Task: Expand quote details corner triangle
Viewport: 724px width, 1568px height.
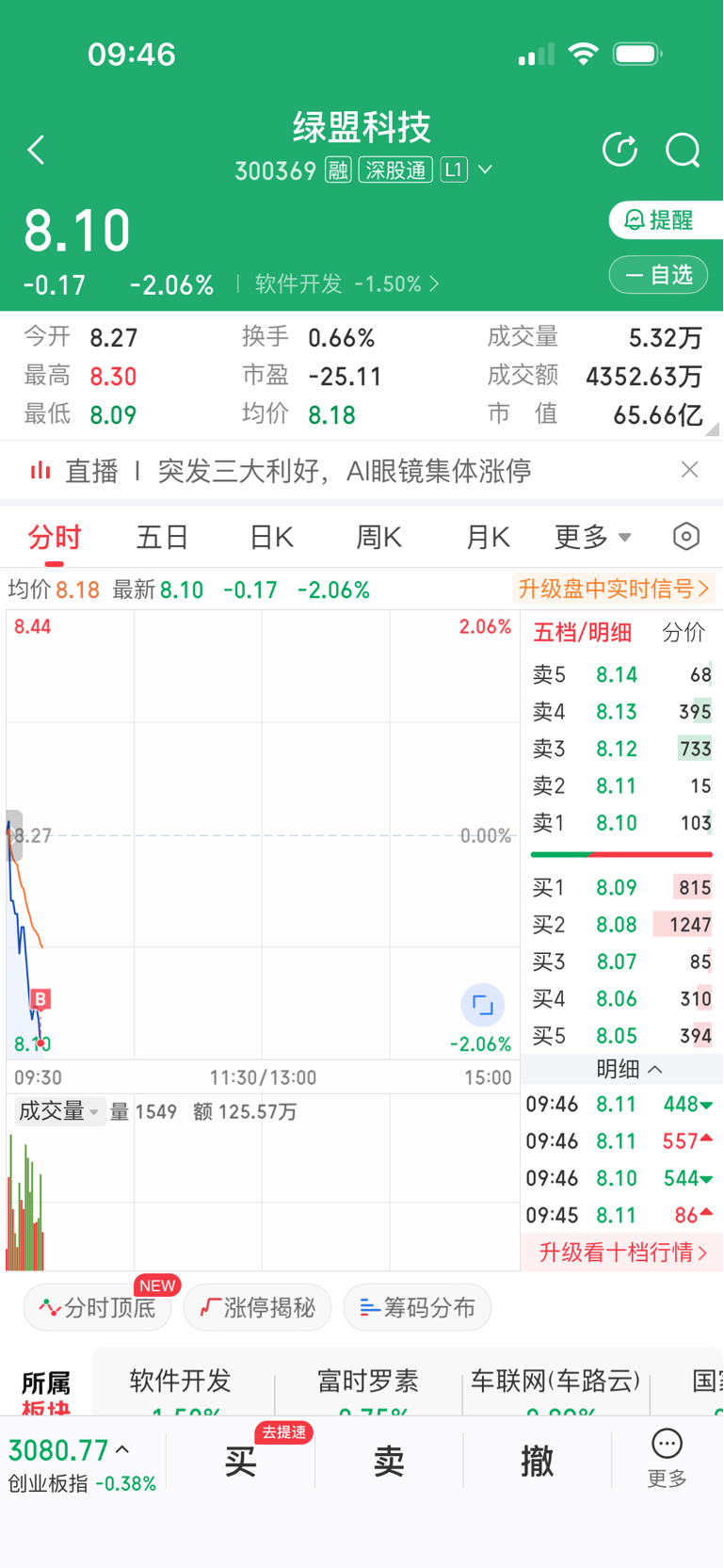Action: click(x=712, y=428)
